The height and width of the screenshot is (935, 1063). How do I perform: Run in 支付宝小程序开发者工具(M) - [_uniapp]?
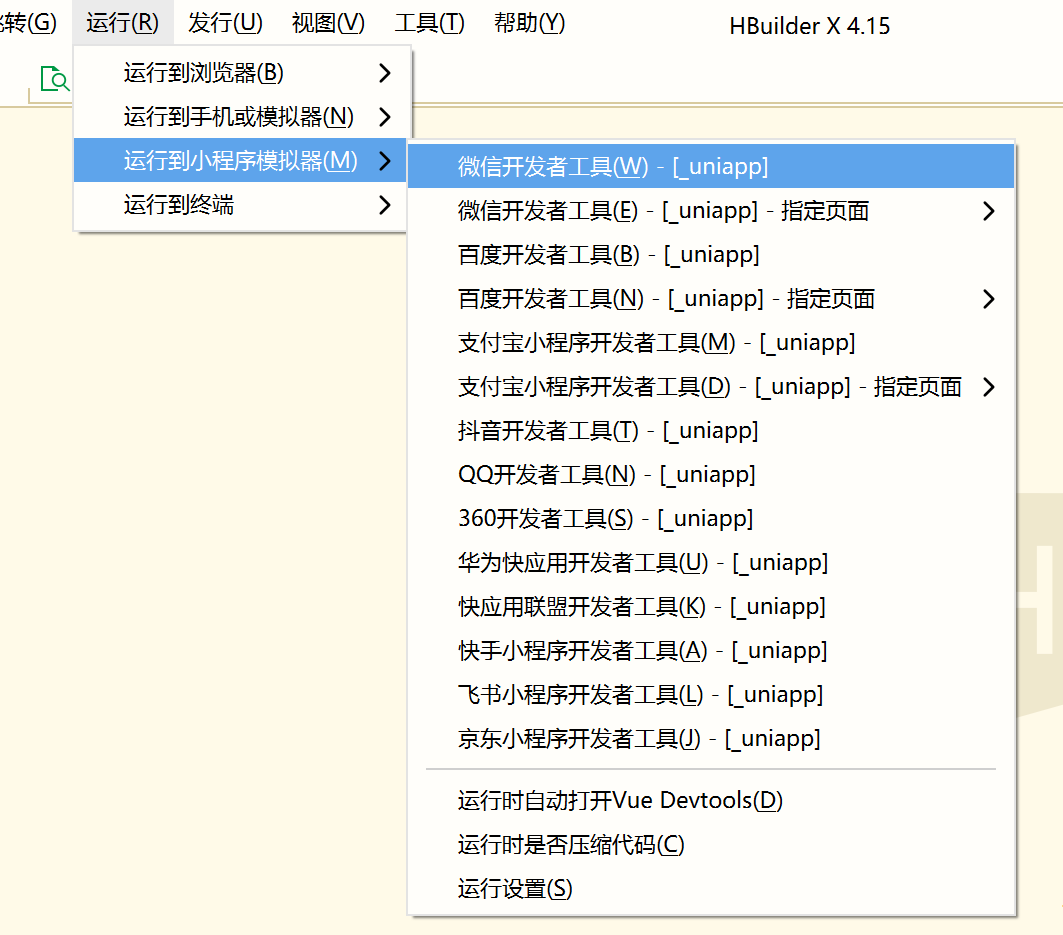click(x=710, y=342)
